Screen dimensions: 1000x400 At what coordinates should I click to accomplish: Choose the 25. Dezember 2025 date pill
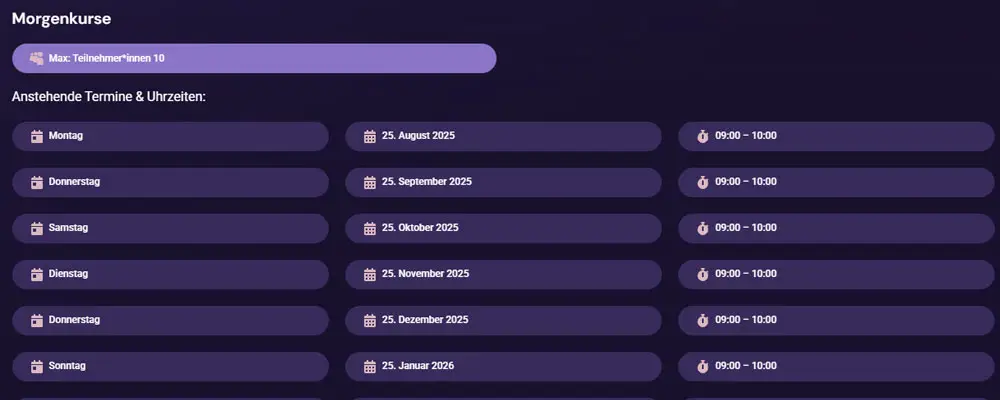point(503,320)
